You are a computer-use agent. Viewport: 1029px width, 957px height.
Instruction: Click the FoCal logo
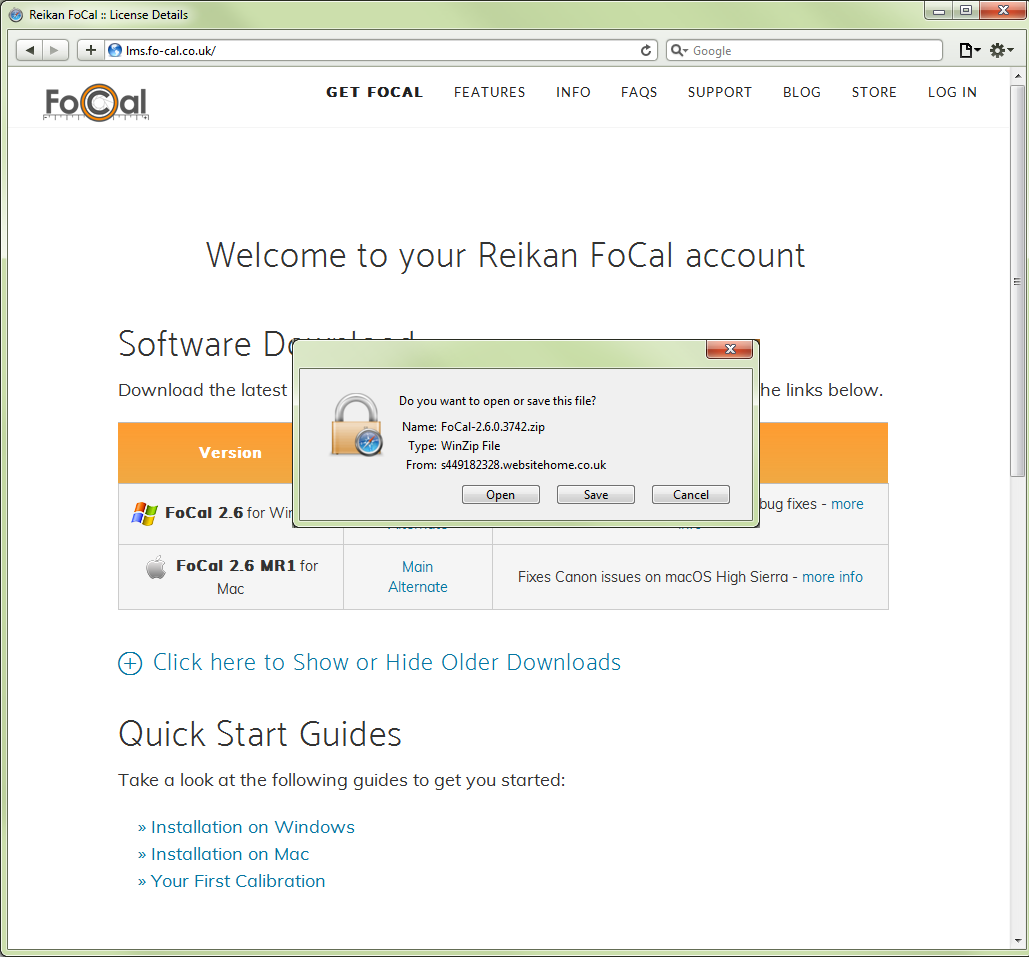[x=96, y=102]
